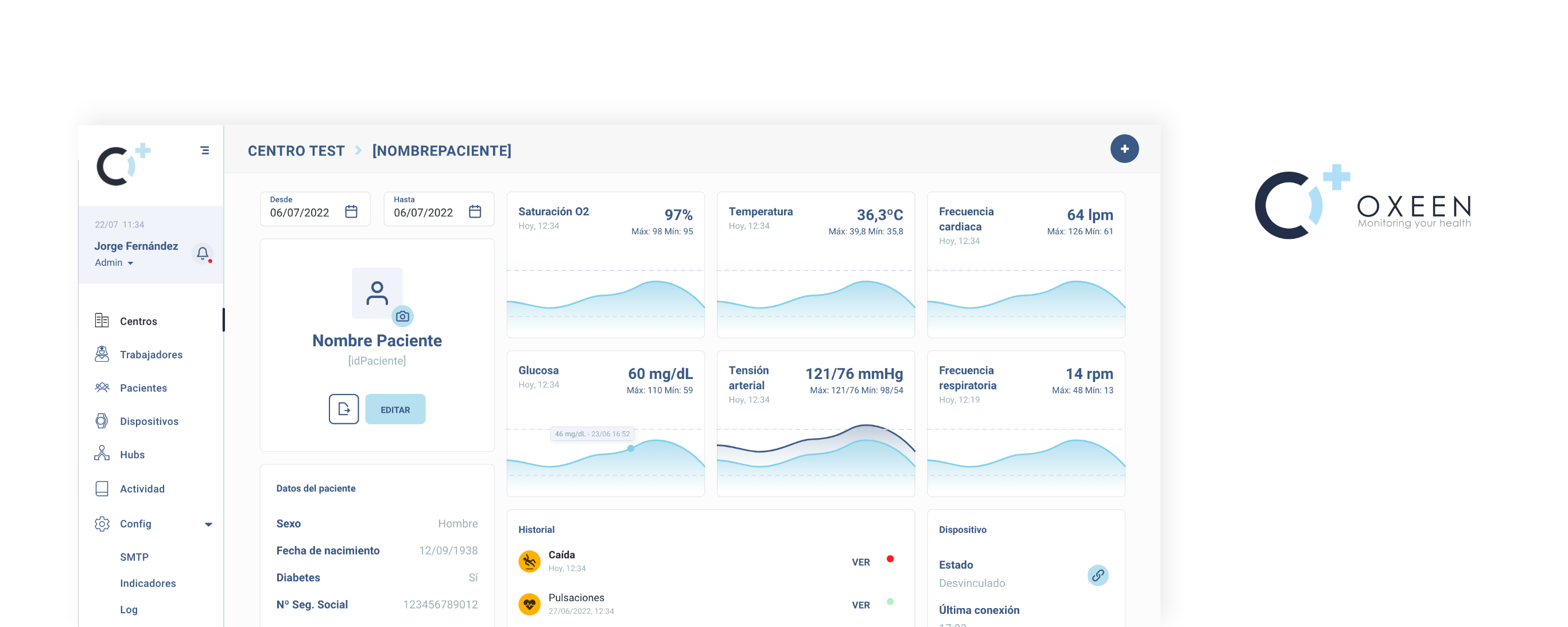Click social security number 123456789012
1568x627 pixels.
(440, 605)
